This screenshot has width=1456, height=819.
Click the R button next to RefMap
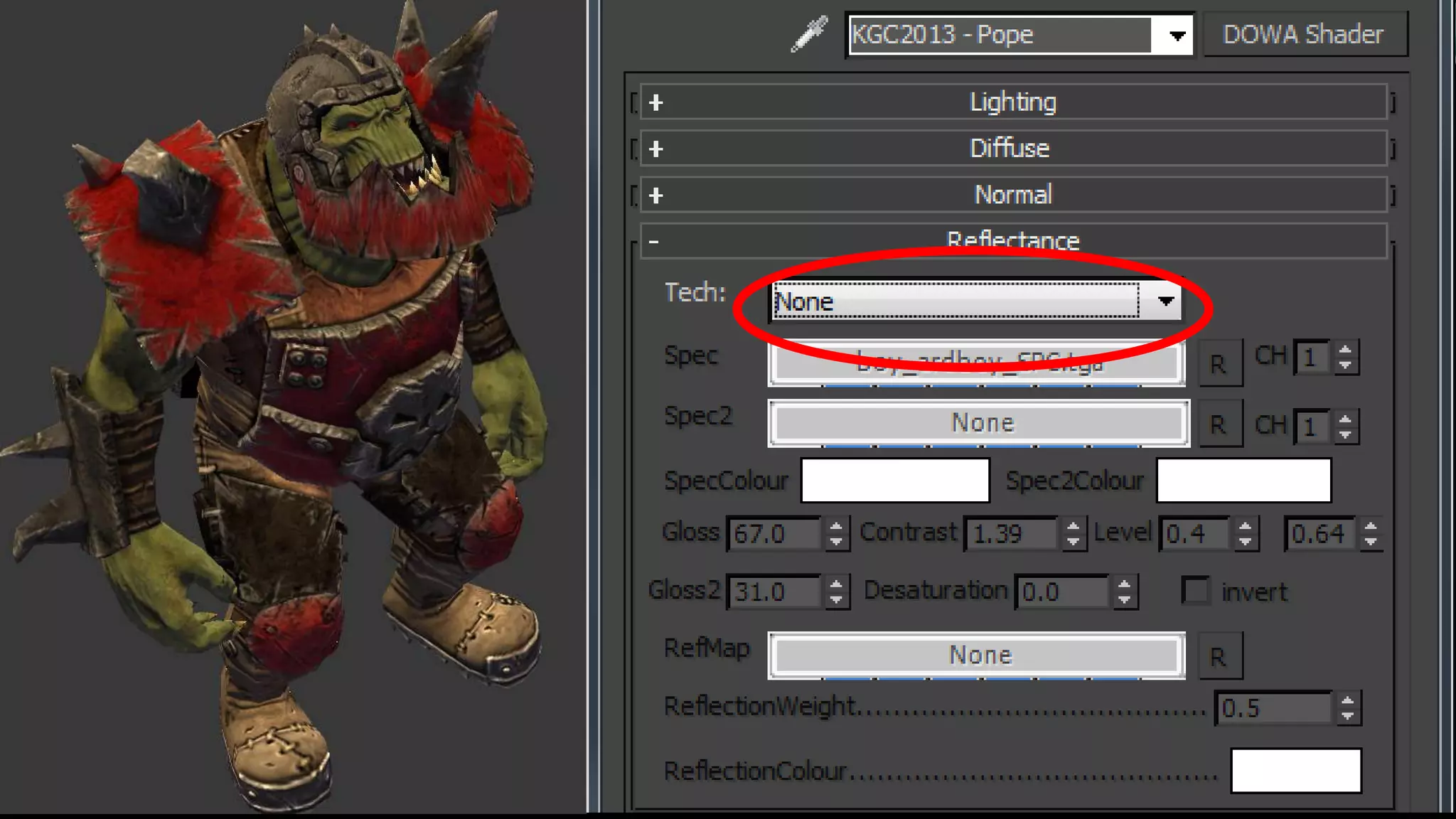pos(1219,656)
